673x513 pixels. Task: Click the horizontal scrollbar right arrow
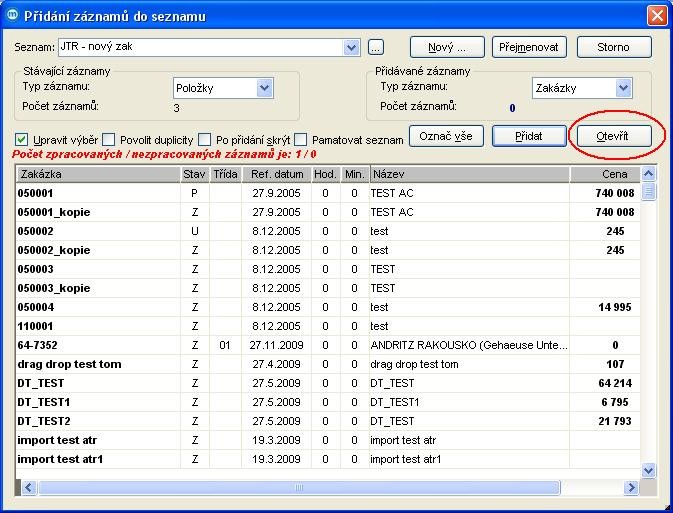[631, 488]
